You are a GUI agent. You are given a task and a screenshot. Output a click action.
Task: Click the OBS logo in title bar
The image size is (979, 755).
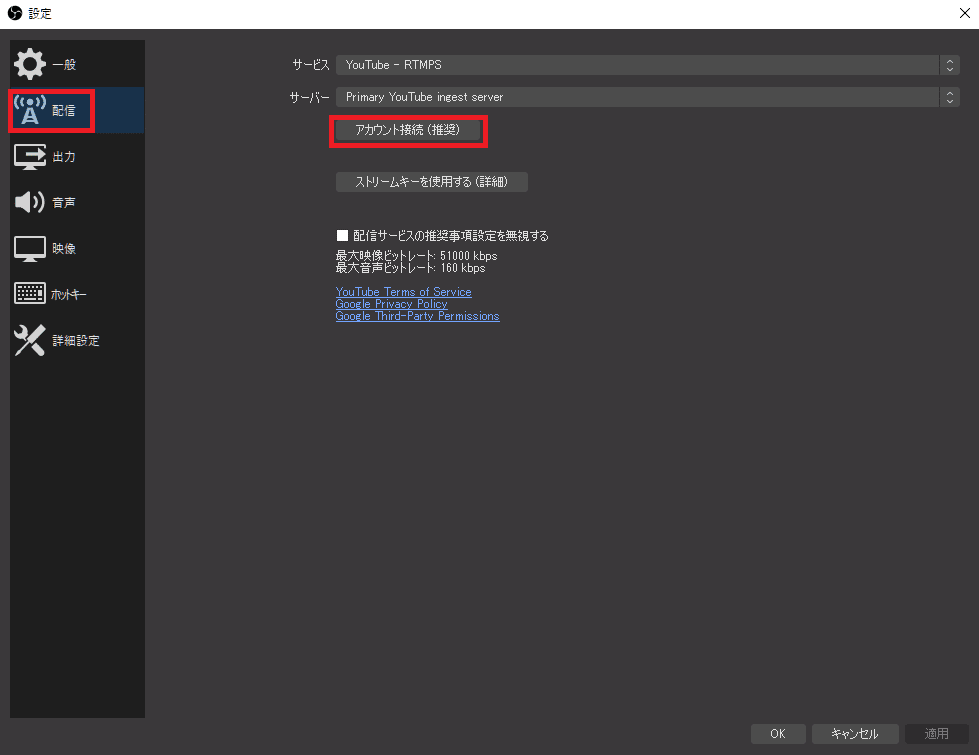pos(15,13)
